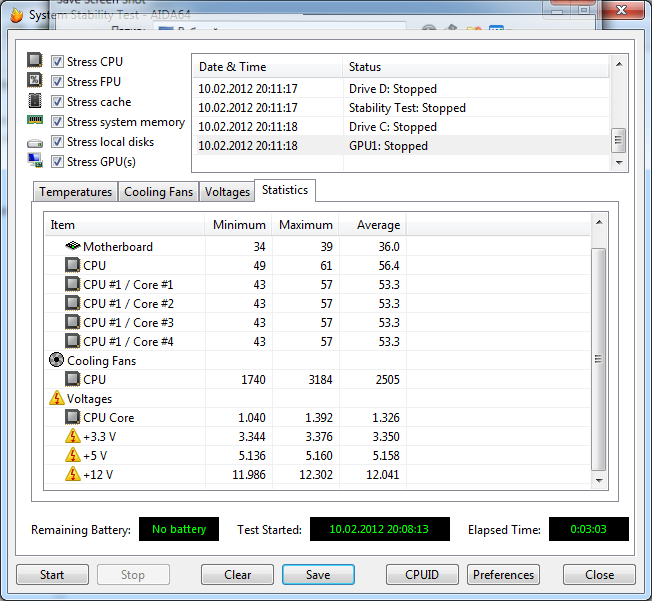Click the chip icon of the CPU fan row

(72, 378)
